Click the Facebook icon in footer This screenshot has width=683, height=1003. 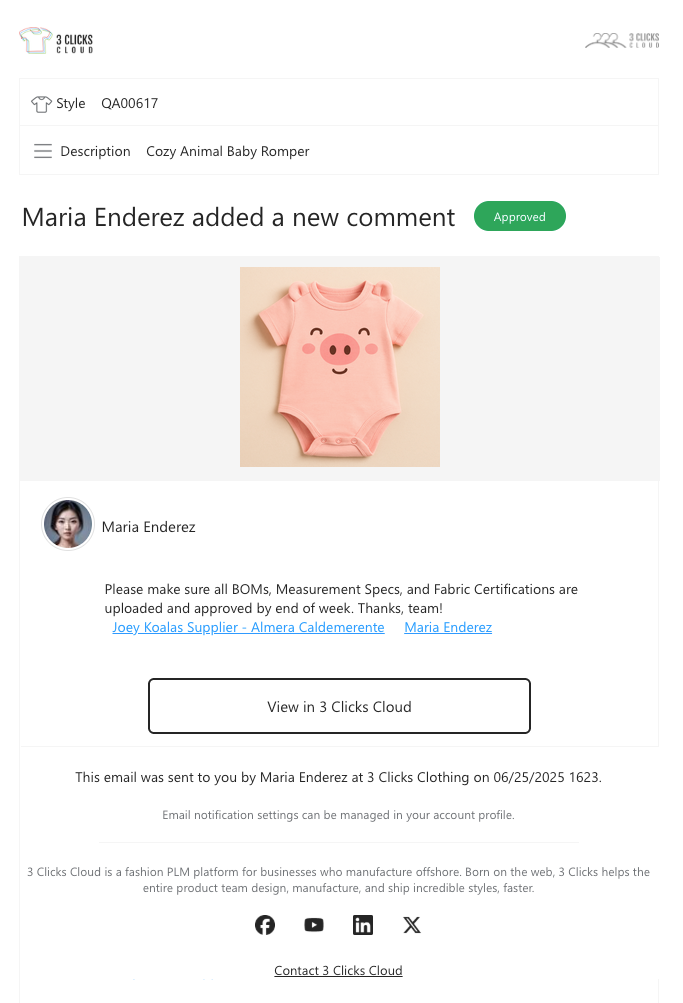[265, 925]
